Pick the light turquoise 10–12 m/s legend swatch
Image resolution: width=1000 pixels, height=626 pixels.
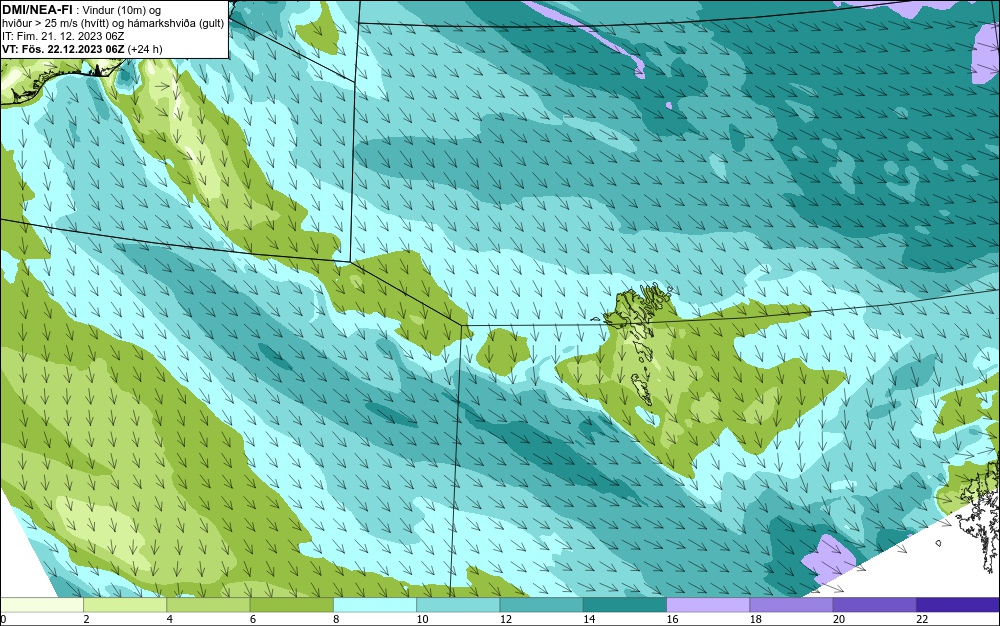coord(458,605)
